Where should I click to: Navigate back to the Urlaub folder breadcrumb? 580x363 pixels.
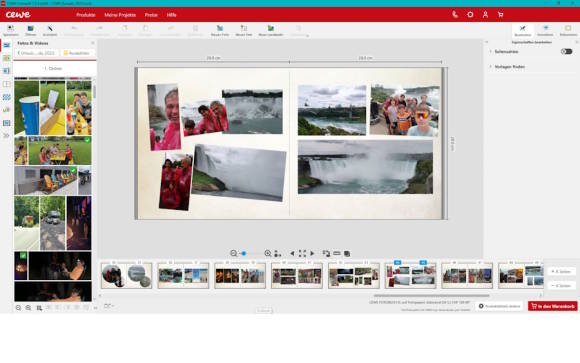36,53
